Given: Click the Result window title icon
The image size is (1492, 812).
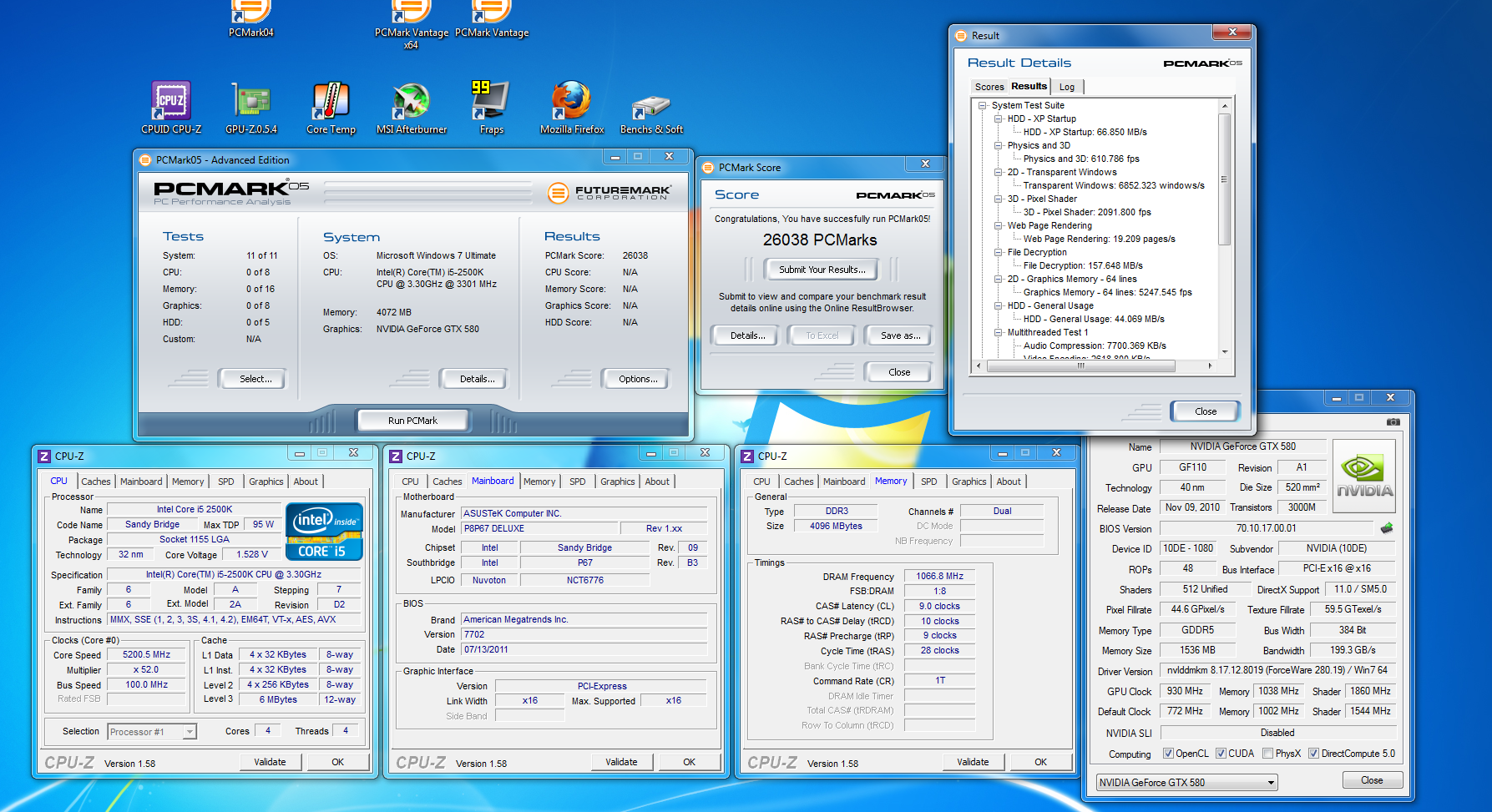Looking at the screenshot, I should tap(961, 36).
